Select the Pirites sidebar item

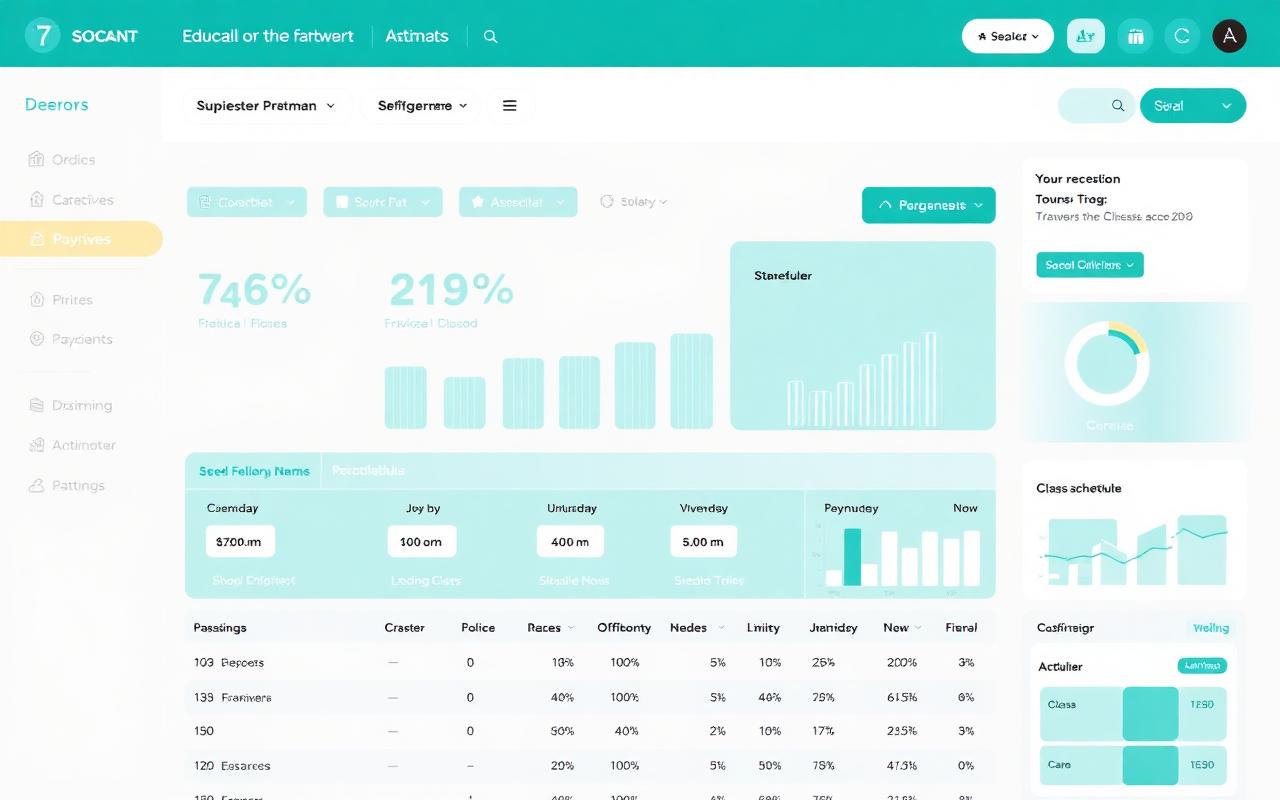tap(60, 299)
